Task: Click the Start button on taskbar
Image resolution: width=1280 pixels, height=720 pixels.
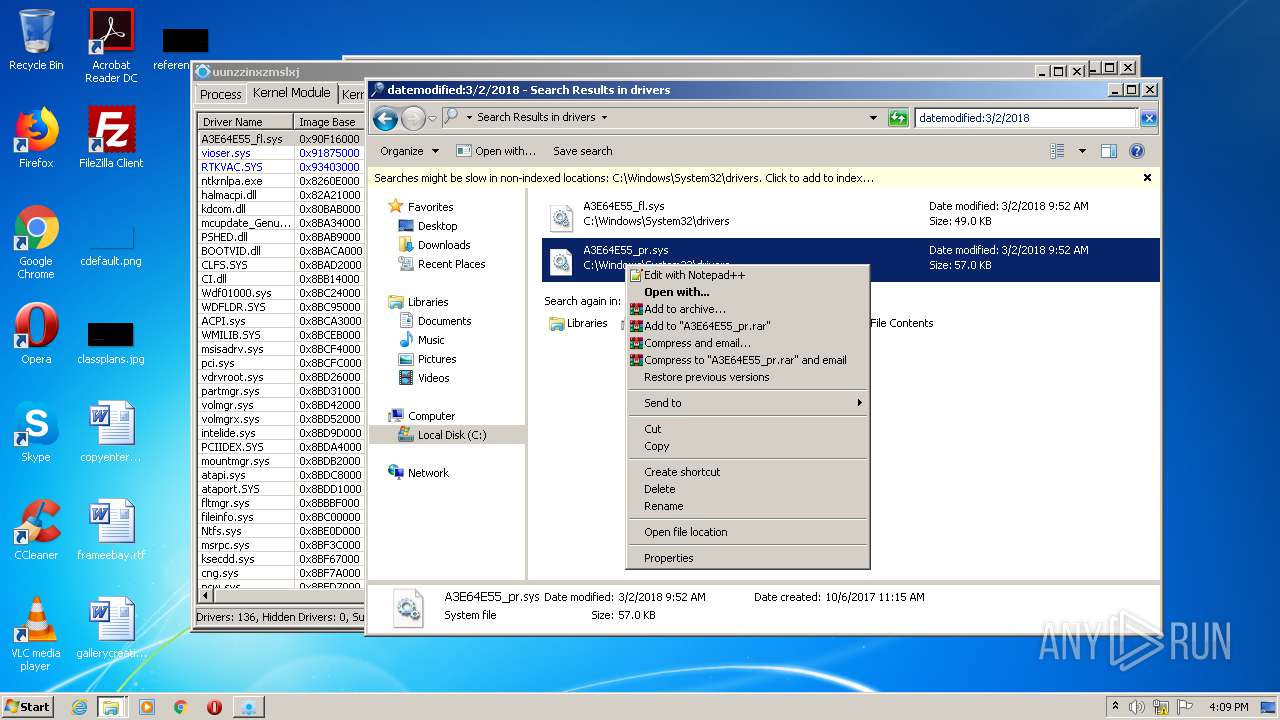Action: [x=27, y=706]
